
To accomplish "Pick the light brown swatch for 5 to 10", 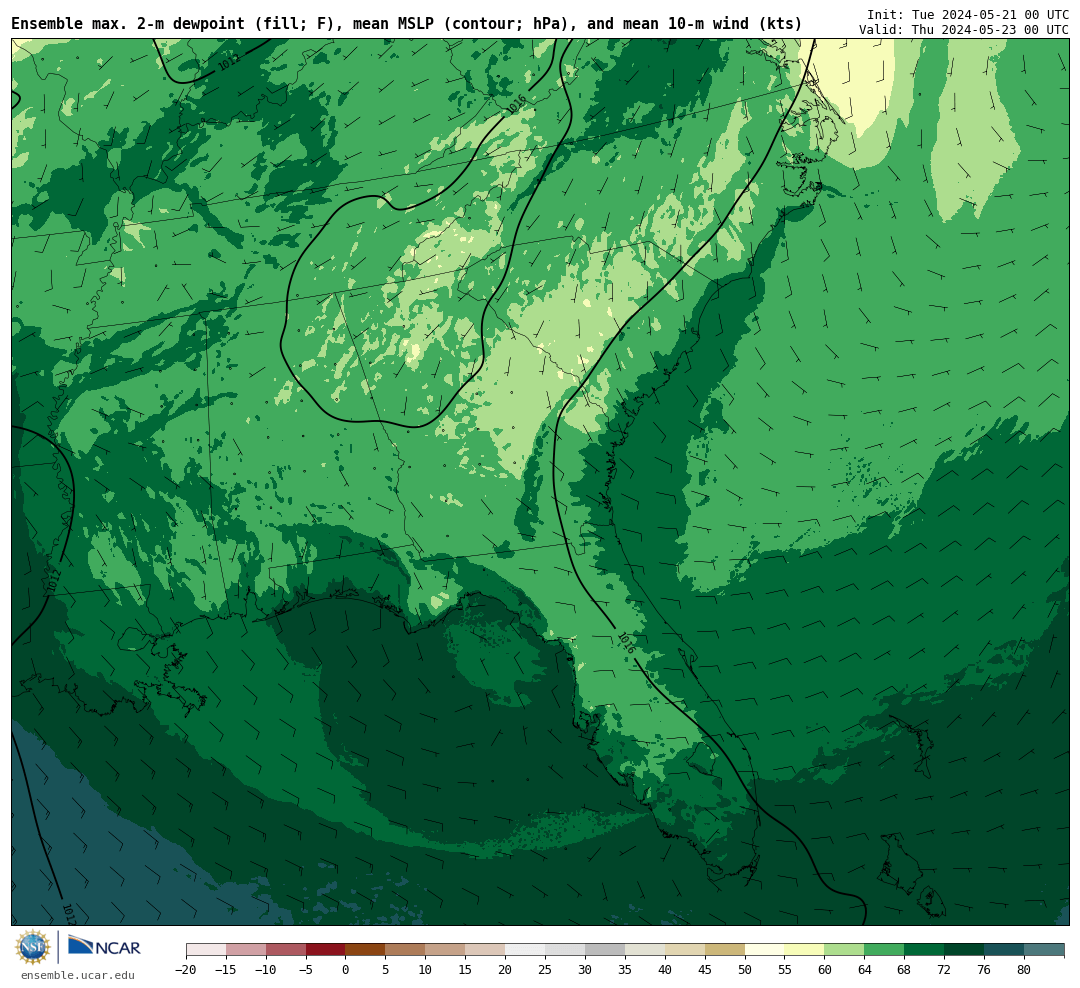I will pyautogui.click(x=406, y=950).
